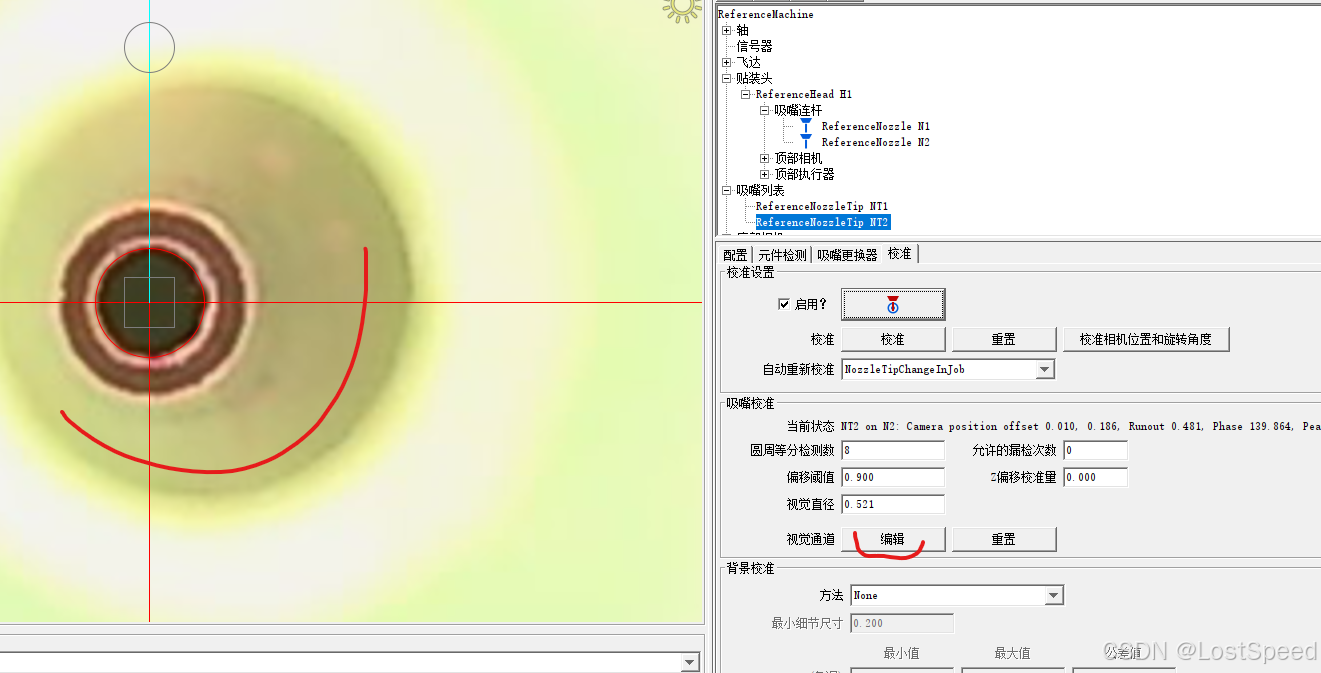The image size is (1321, 673).
Task: Expand the 顶部执行器 tree node
Action: click(x=765, y=174)
